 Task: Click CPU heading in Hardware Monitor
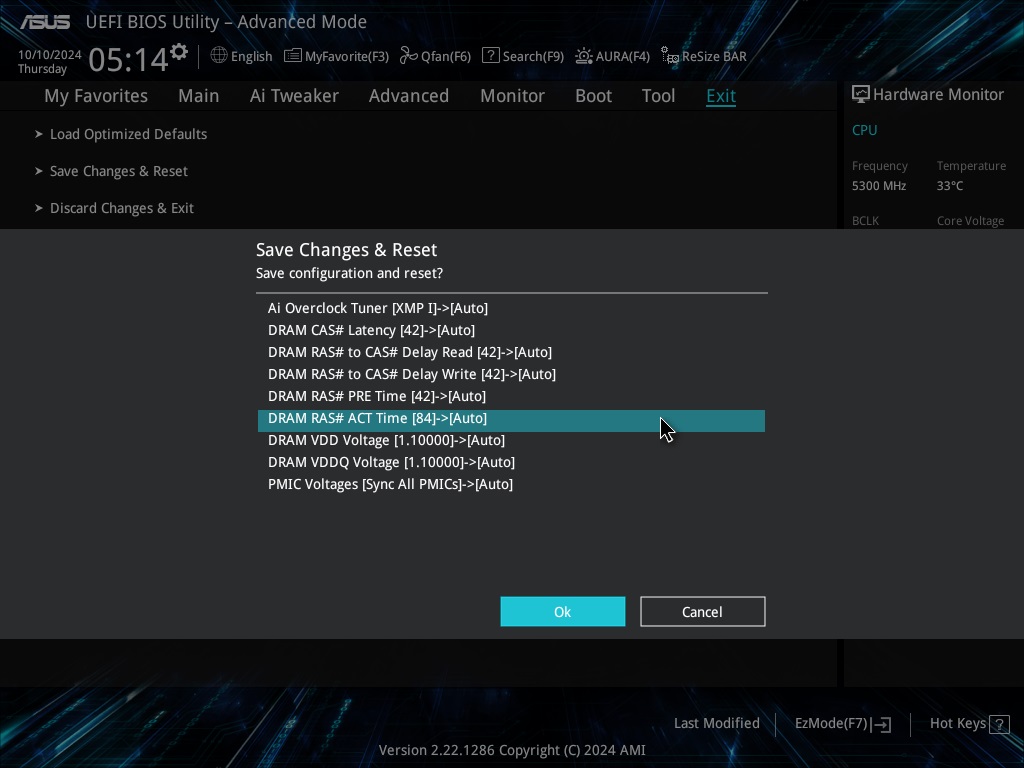[865, 130]
